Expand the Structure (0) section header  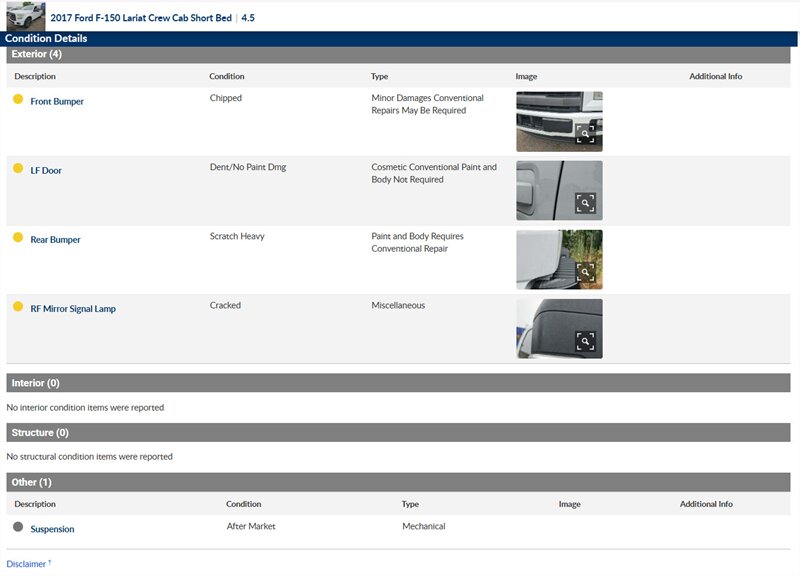[x=40, y=433]
